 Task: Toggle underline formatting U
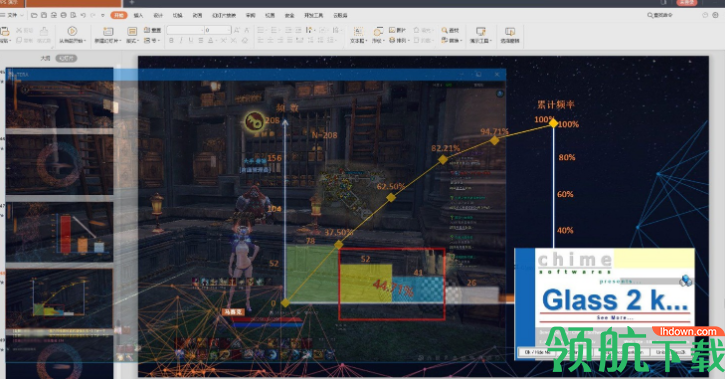(190, 41)
